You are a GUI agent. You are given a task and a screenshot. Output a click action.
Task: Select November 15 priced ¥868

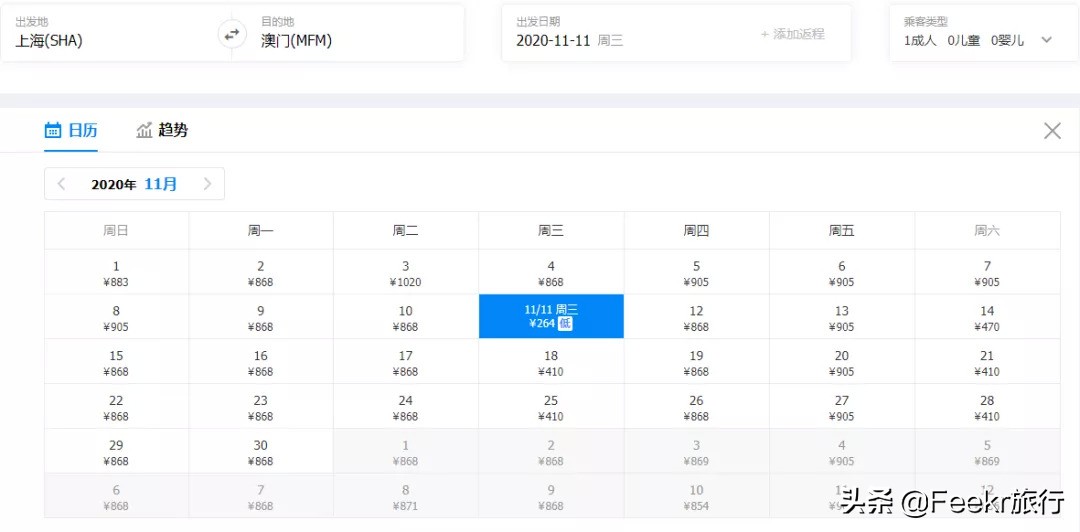pos(116,362)
